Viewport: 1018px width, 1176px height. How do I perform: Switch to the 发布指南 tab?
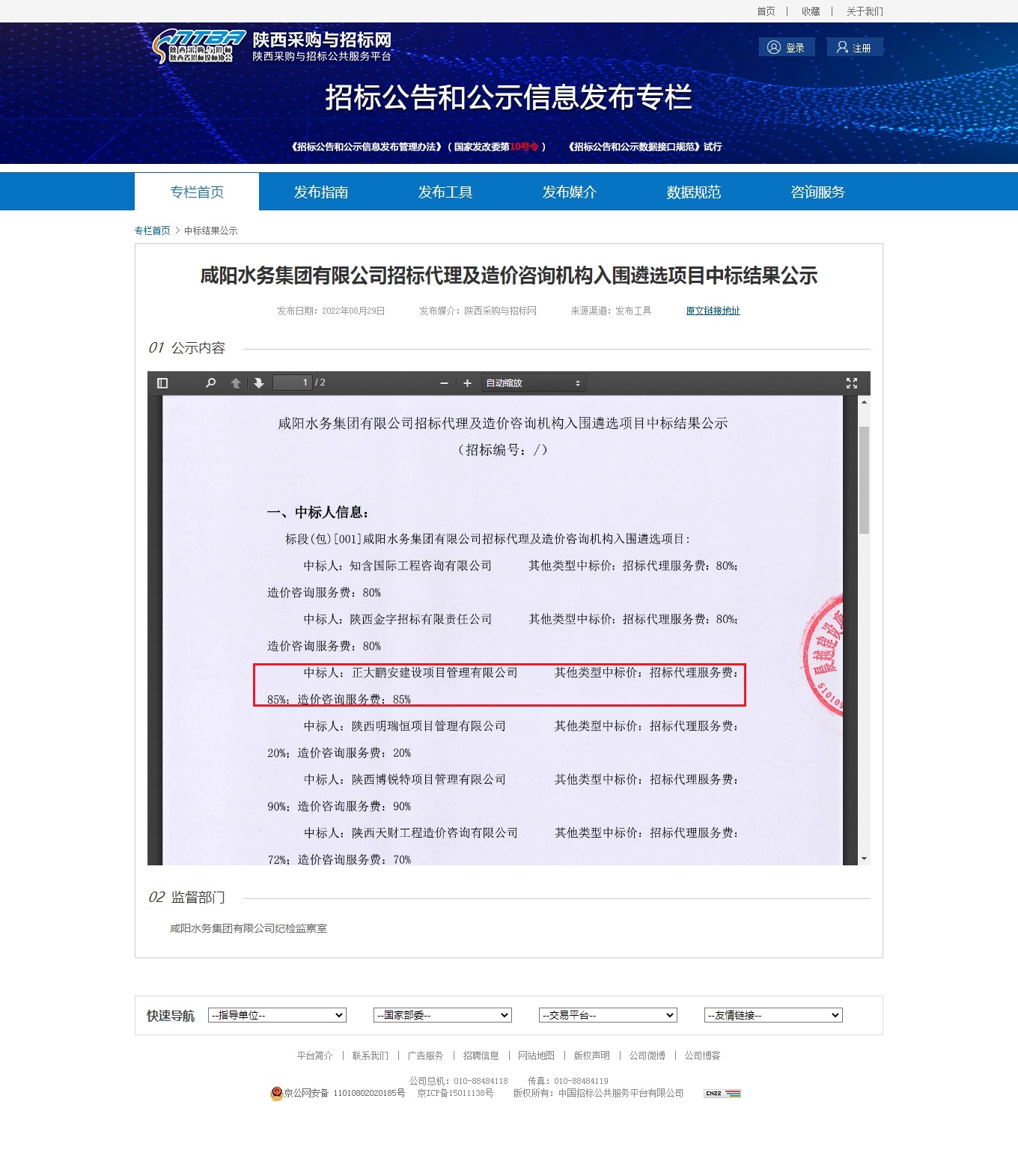321,192
